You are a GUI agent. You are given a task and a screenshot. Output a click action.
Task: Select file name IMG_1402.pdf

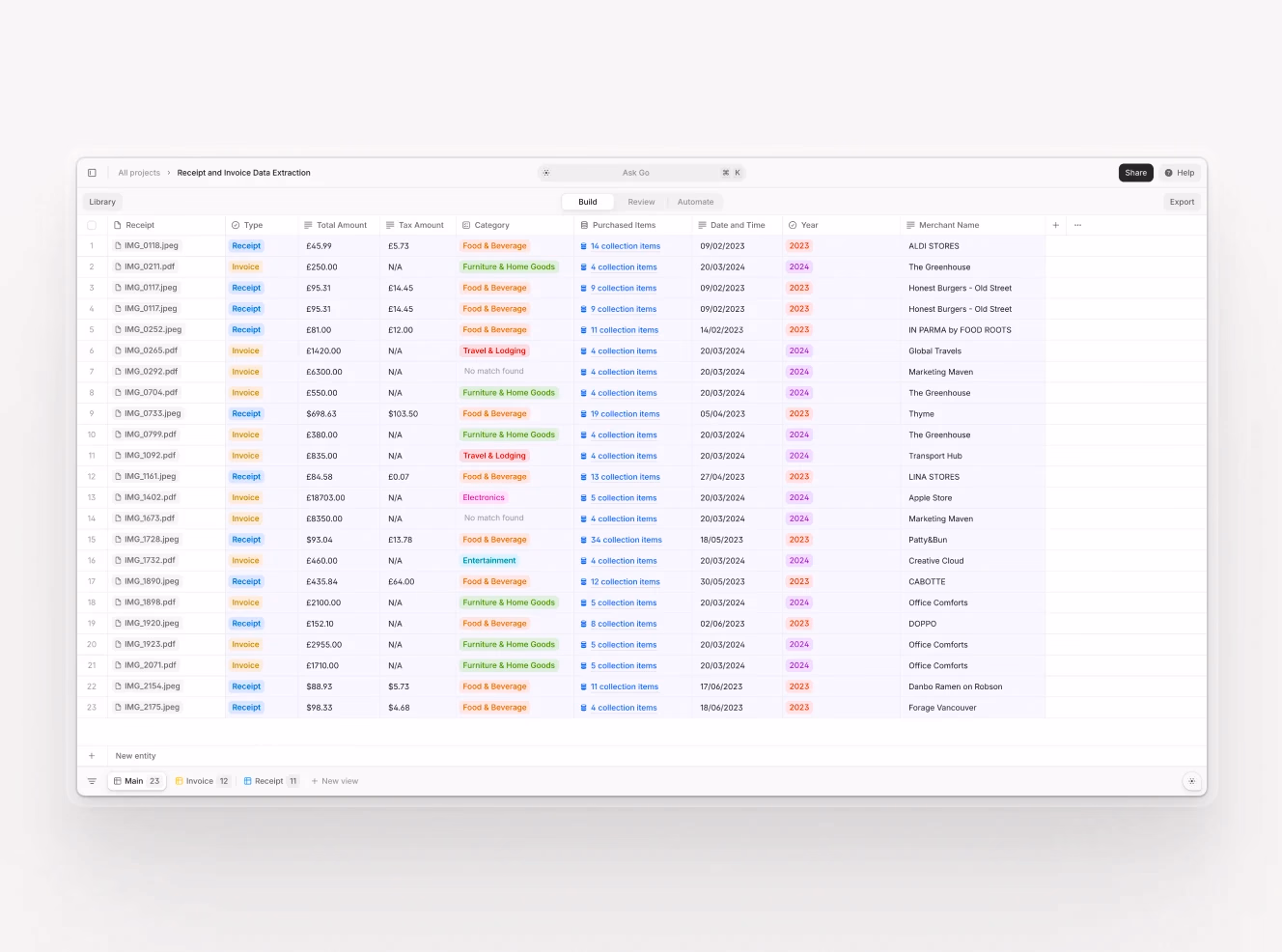(x=151, y=497)
